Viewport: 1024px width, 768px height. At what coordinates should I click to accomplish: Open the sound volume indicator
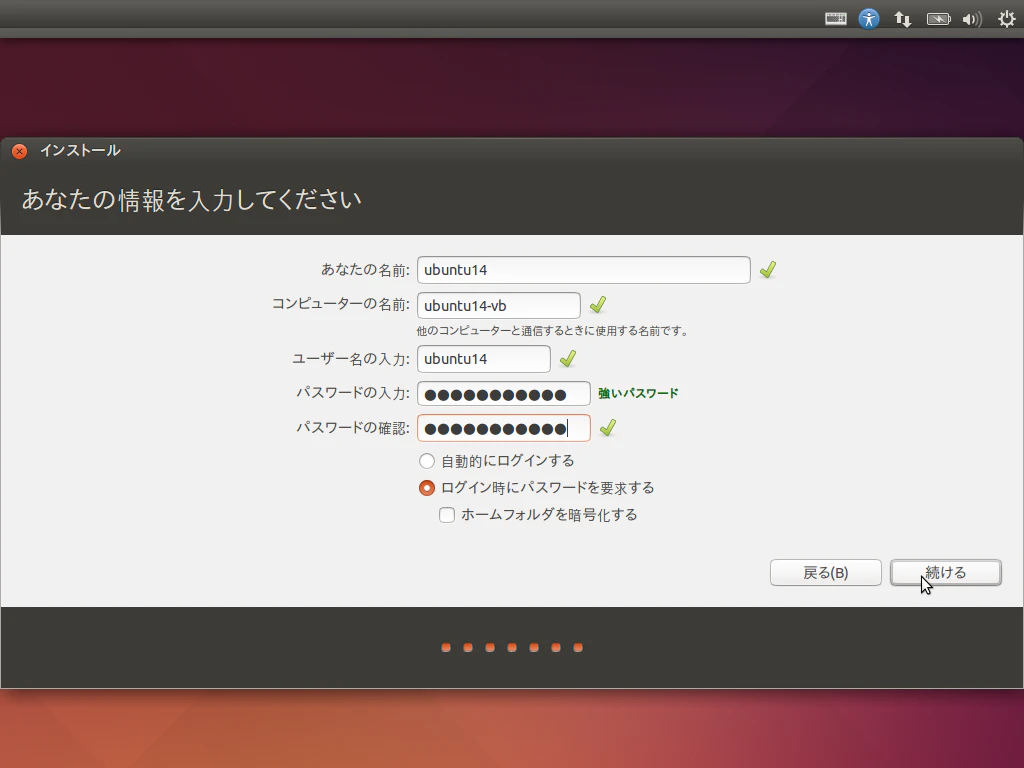972,20
